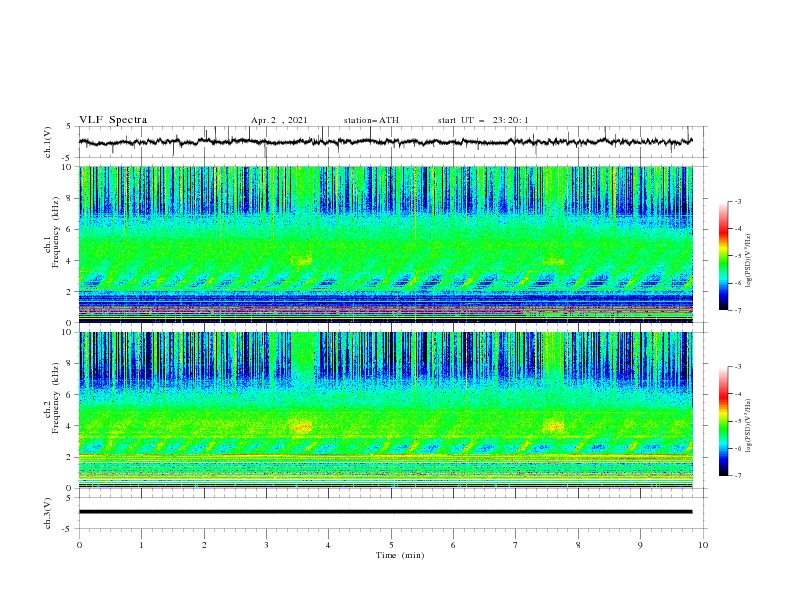Click the "ch.3(V)" bottom axis label

click(48, 513)
